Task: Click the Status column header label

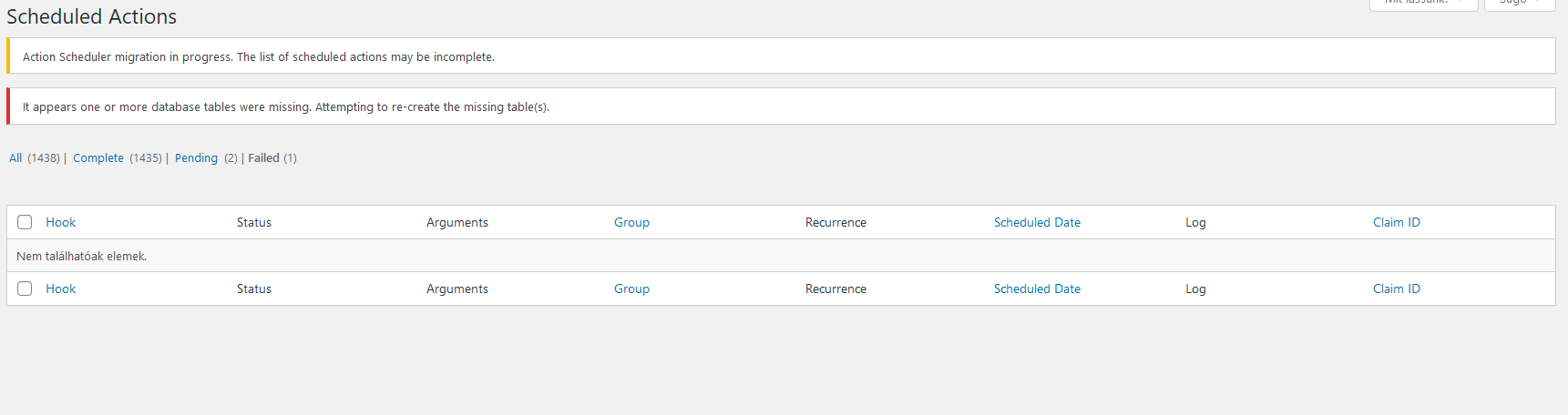Action: pos(254,222)
